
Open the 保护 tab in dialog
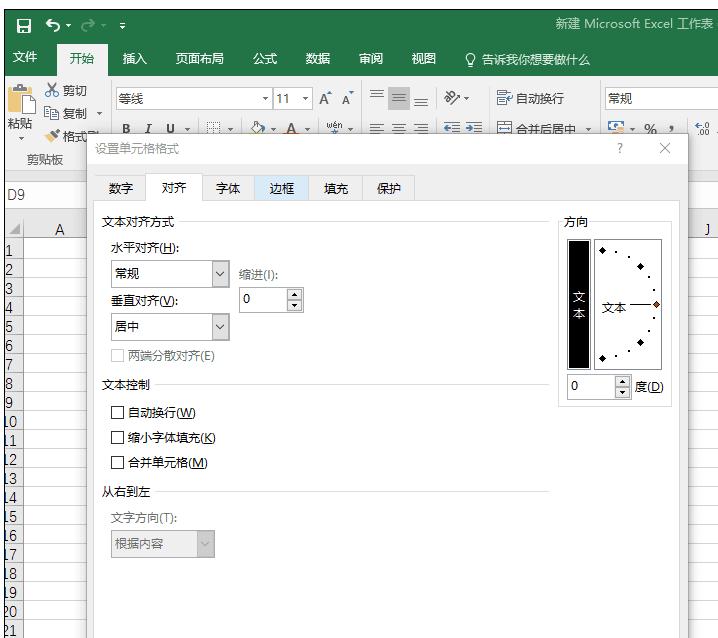pos(389,188)
